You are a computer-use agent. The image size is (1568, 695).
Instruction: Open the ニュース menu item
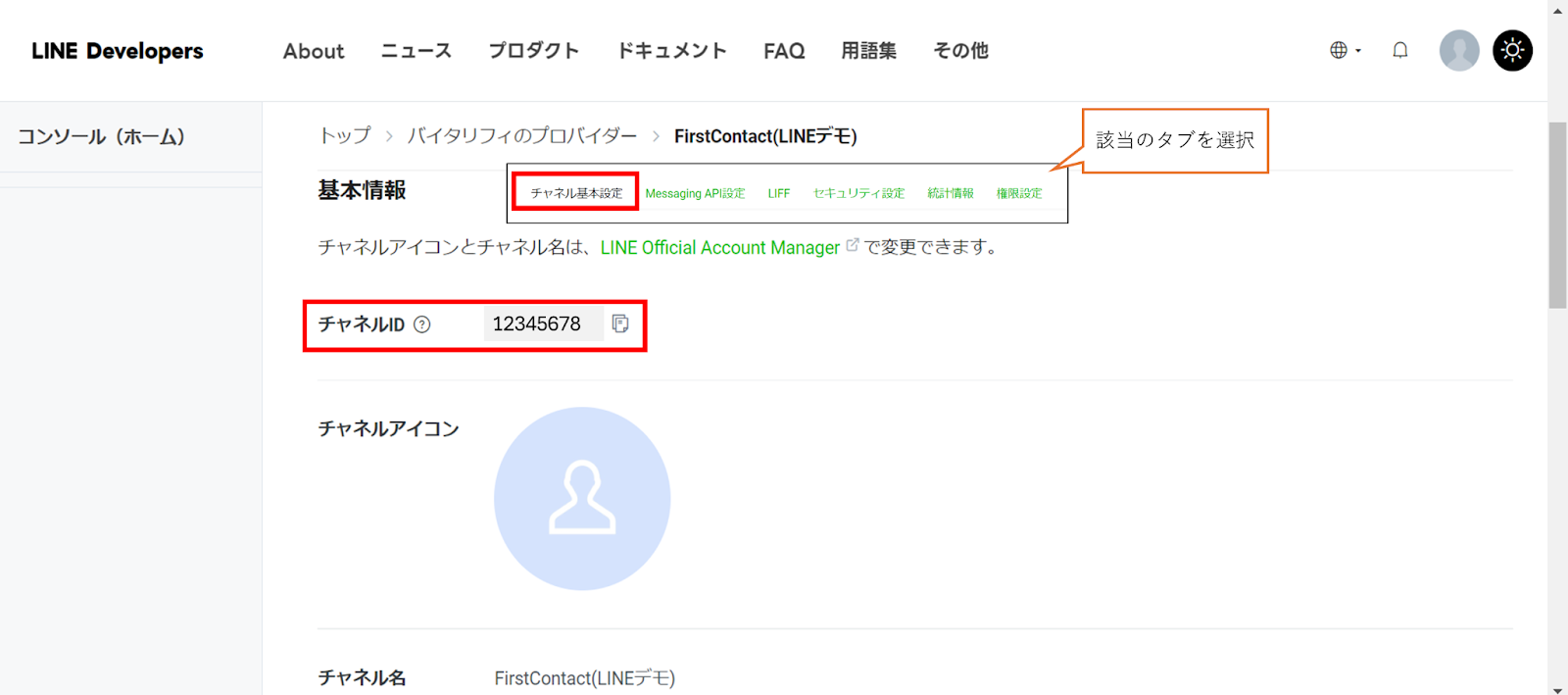click(416, 51)
